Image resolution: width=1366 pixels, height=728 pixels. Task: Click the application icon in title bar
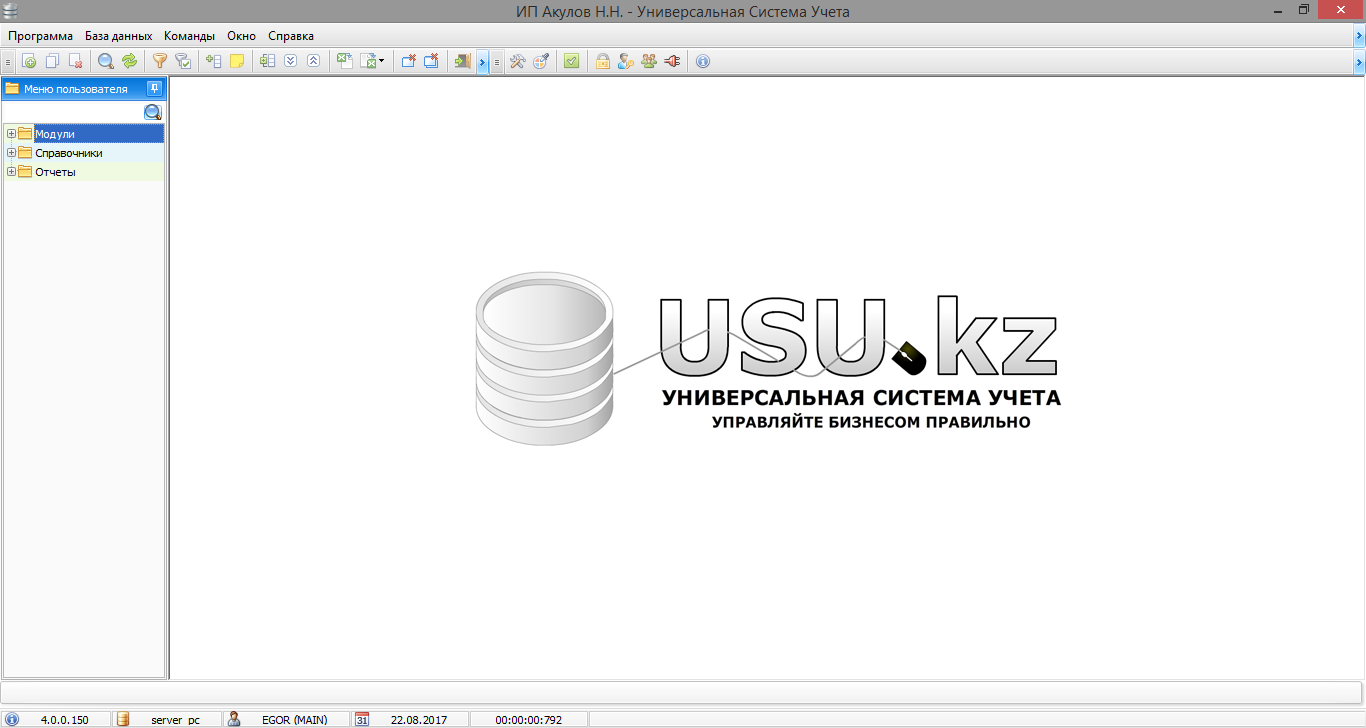11,10
